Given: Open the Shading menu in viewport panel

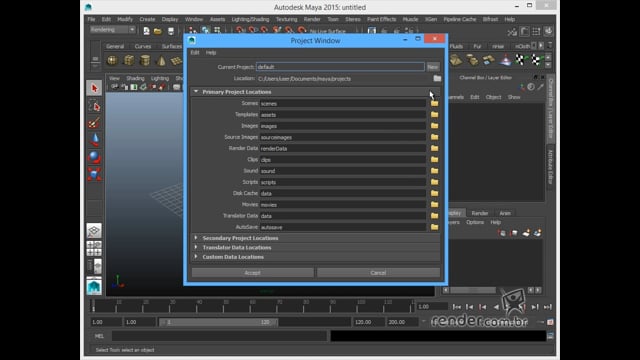Looking at the screenshot, I should (135, 78).
